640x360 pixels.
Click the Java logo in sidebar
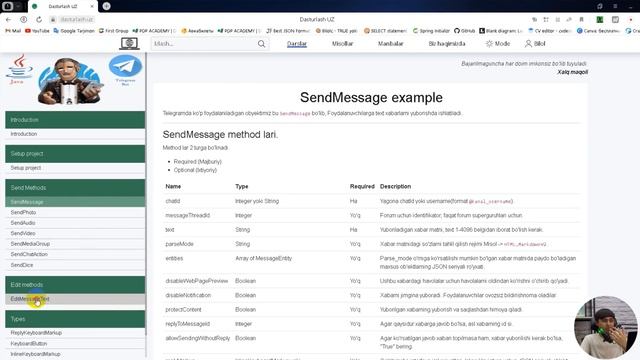tap(18, 69)
